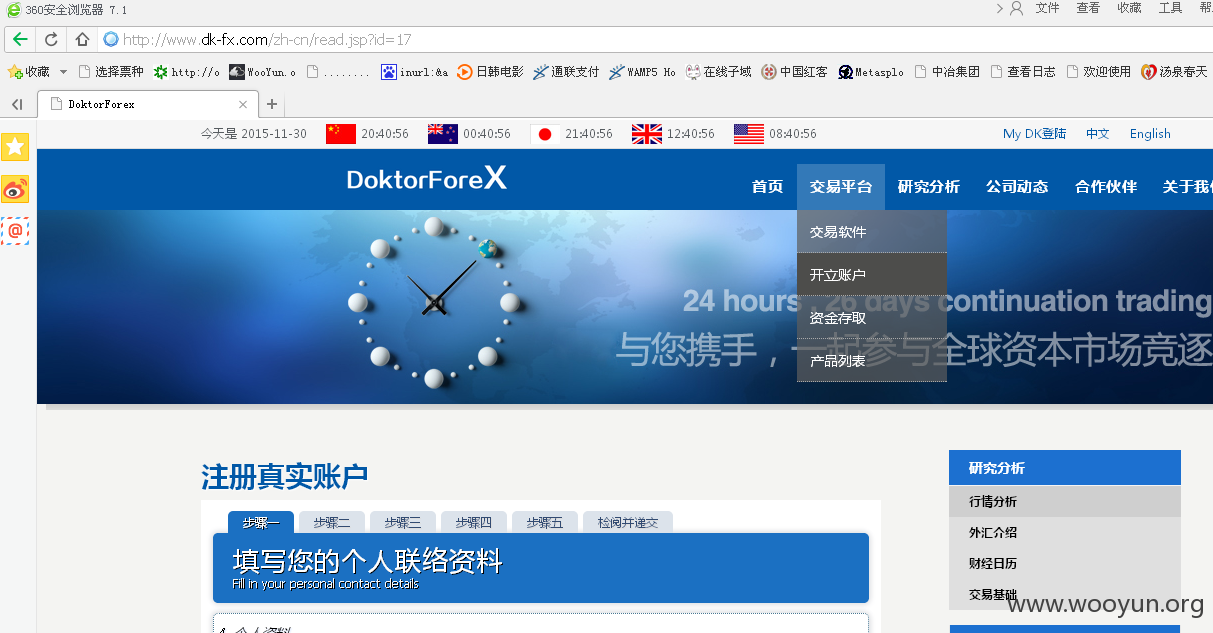Screen dimensions: 1213x633
Task: Open the 交易平台 navigation menu
Action: click(x=841, y=187)
